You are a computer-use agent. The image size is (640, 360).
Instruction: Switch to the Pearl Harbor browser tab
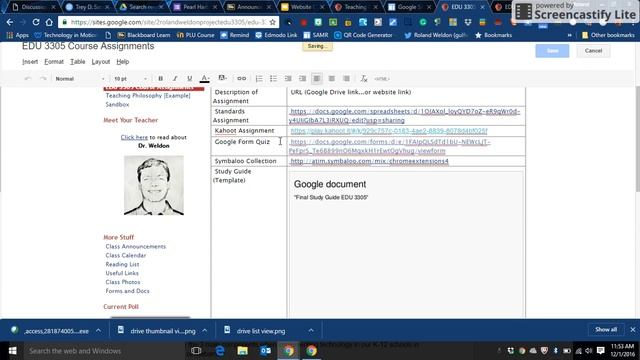point(195,7)
